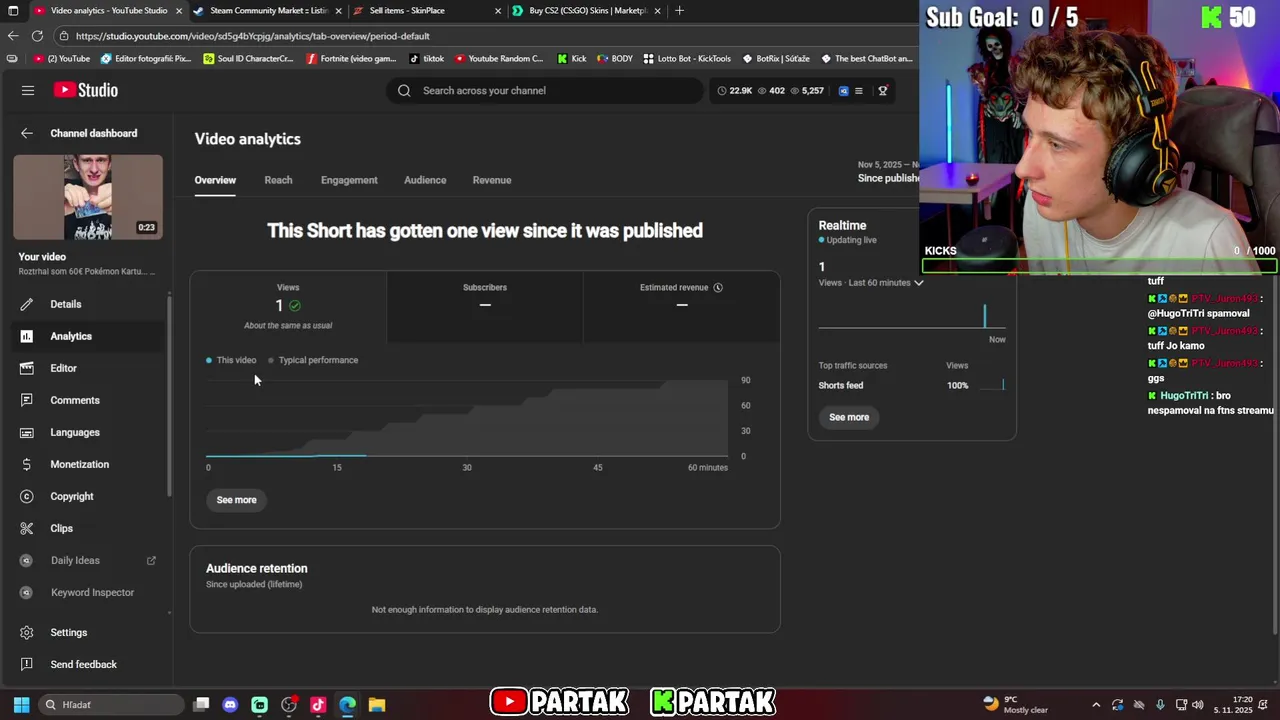This screenshot has width=1280, height=720.
Task: Open File Explorer from taskbar
Action: pos(376,705)
